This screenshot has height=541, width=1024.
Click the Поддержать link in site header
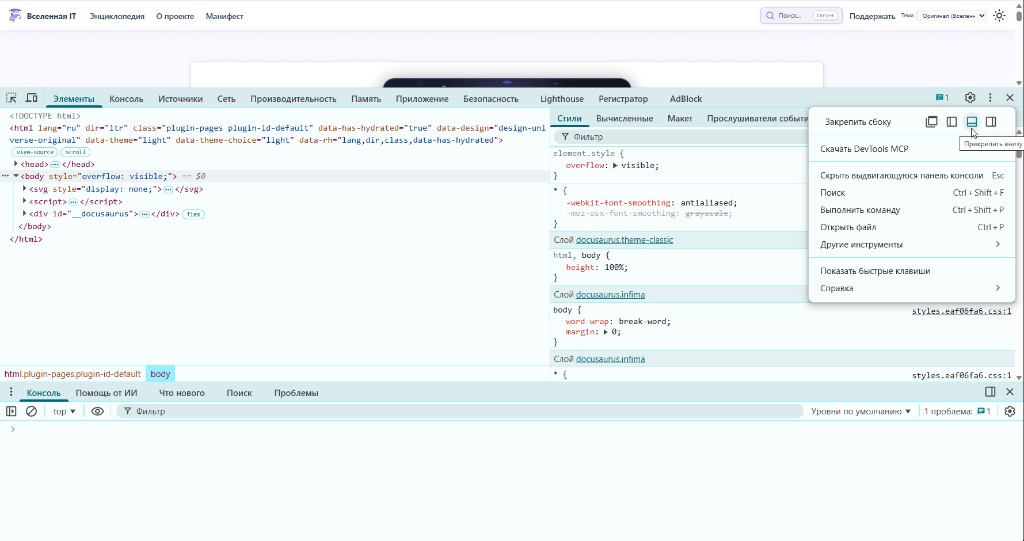point(872,16)
